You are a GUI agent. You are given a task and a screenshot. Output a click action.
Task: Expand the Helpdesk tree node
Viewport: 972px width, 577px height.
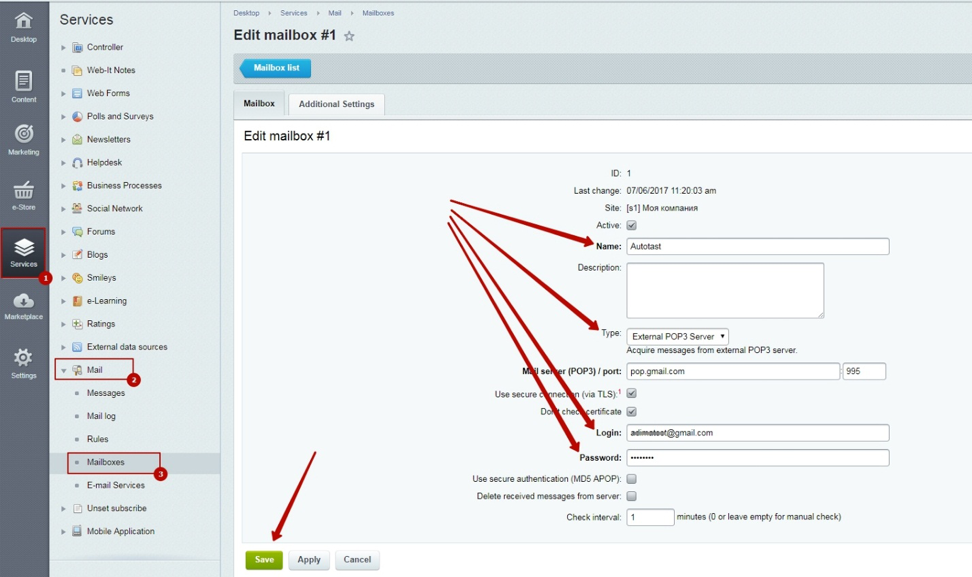[63, 162]
